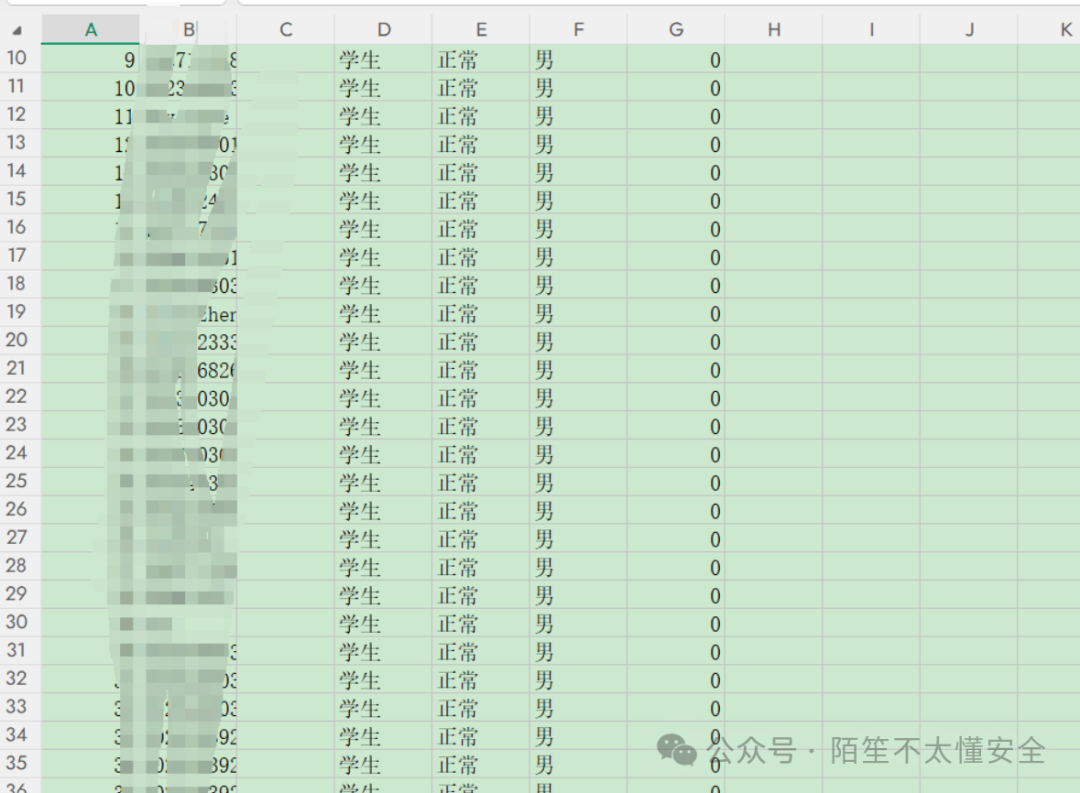Image resolution: width=1080 pixels, height=793 pixels.
Task: Select column E containing 正常 values
Action: 481,29
